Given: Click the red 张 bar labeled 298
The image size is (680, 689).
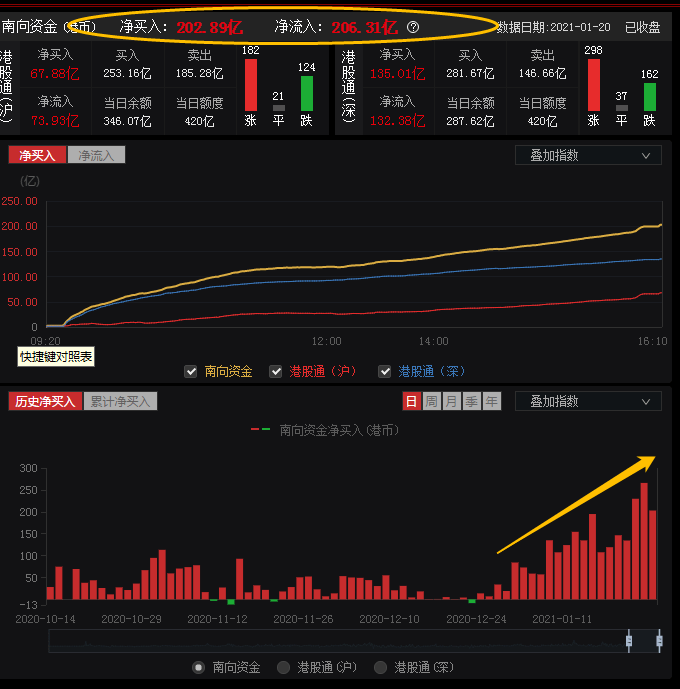Looking at the screenshot, I should (x=593, y=85).
